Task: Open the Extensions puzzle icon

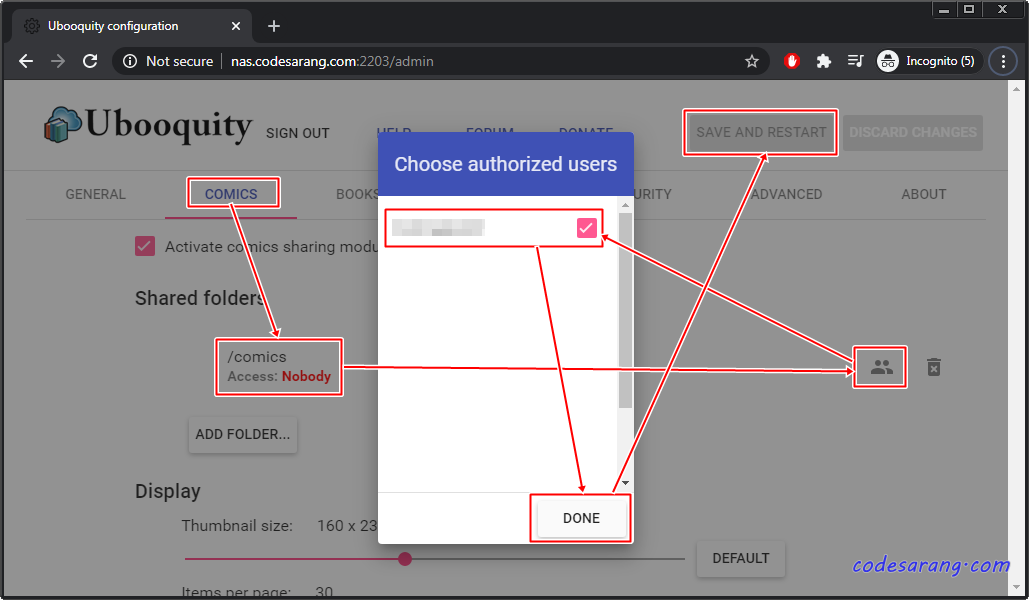Action: [823, 61]
